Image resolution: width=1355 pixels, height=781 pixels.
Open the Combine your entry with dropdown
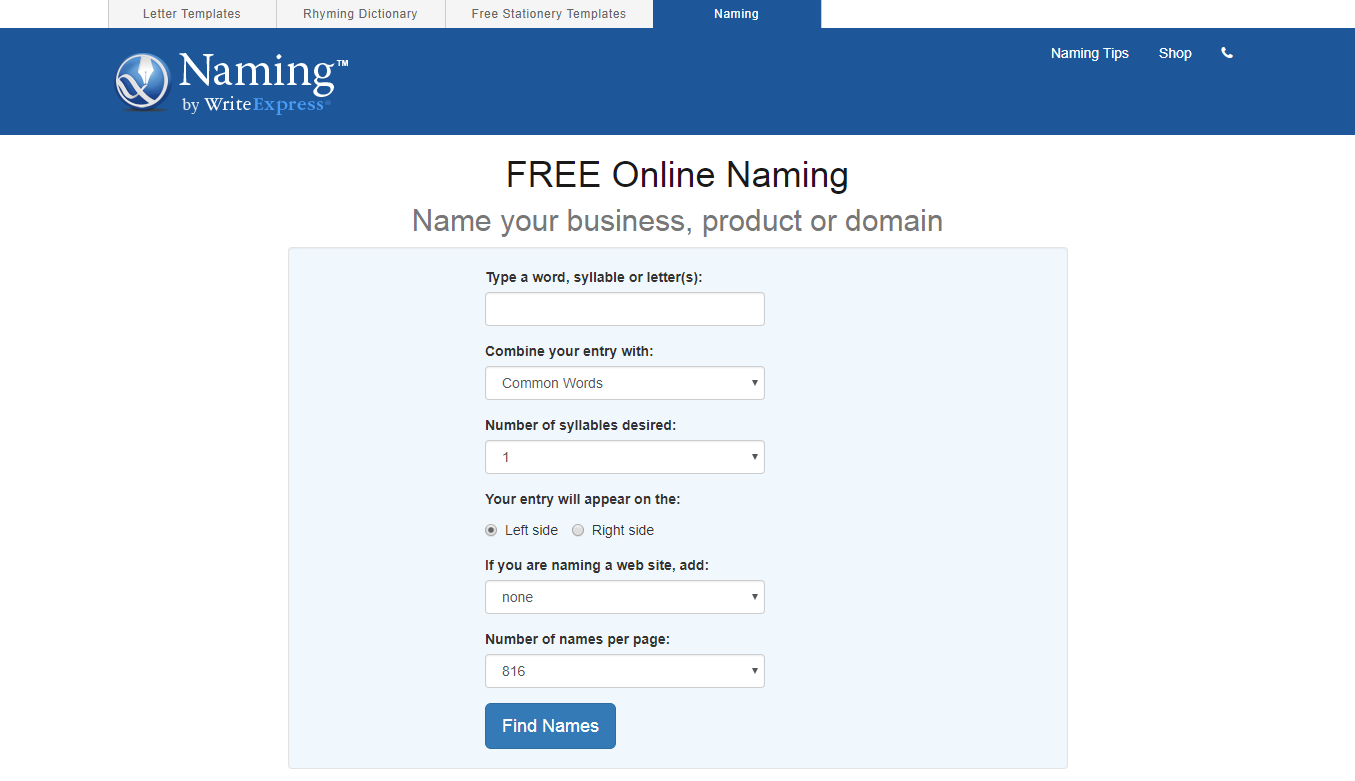point(624,383)
